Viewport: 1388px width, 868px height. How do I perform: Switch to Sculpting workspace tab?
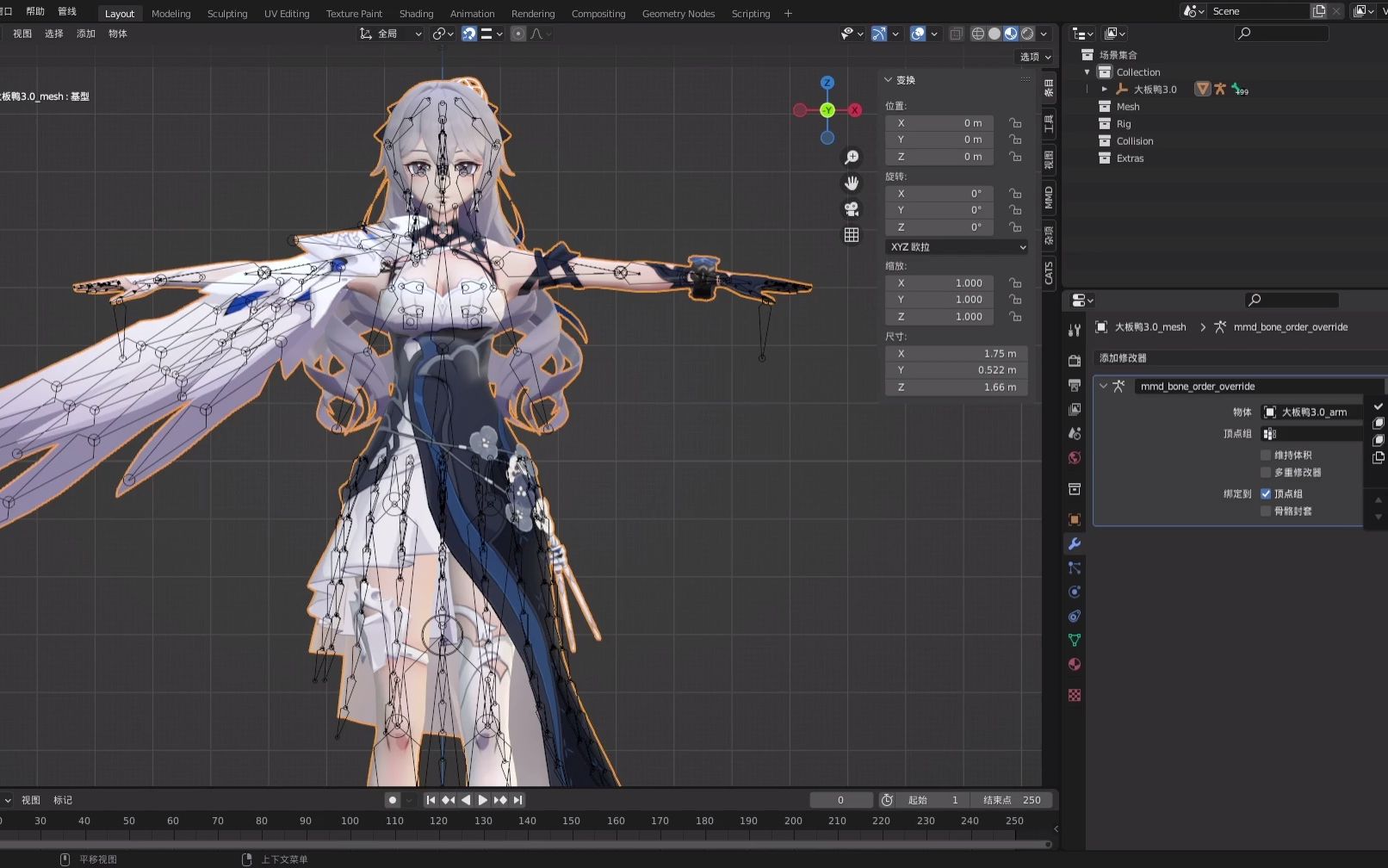click(227, 14)
